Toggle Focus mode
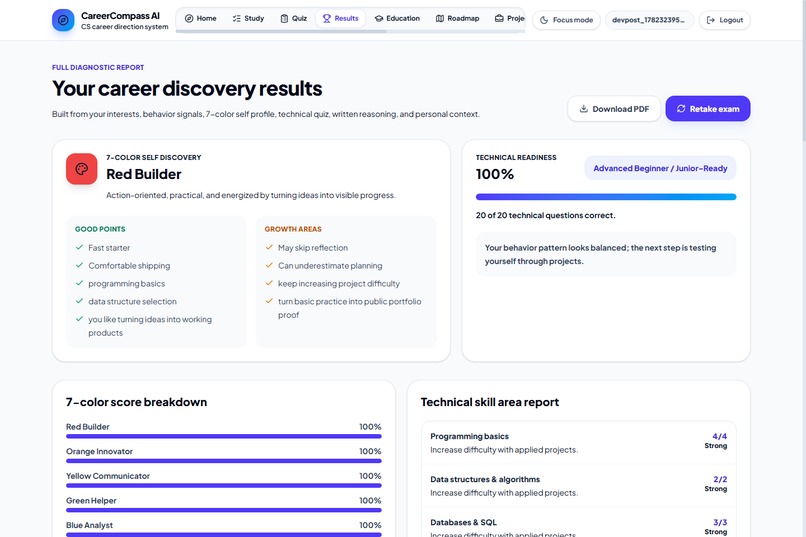The image size is (806, 537). click(x=566, y=20)
